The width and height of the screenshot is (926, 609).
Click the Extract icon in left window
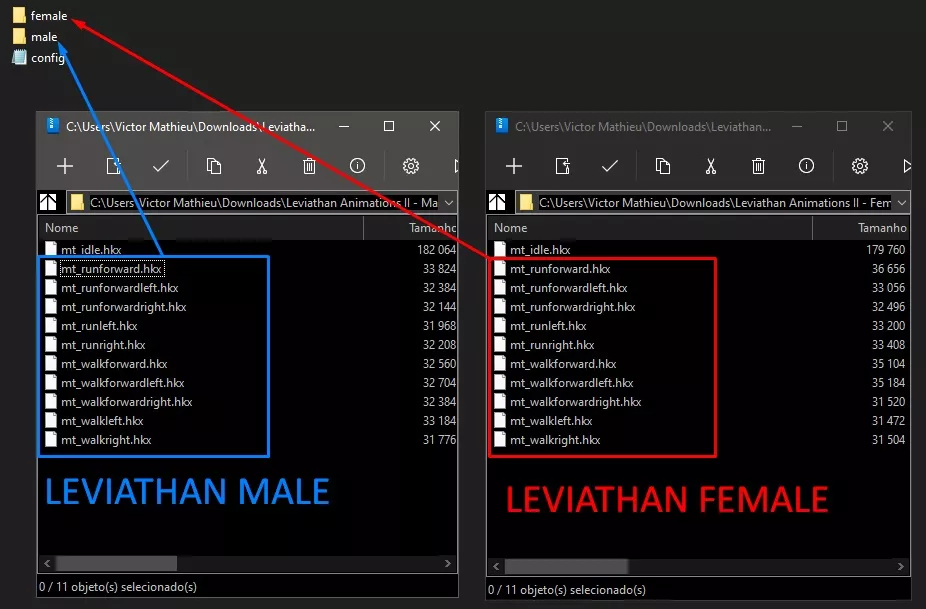[113, 166]
